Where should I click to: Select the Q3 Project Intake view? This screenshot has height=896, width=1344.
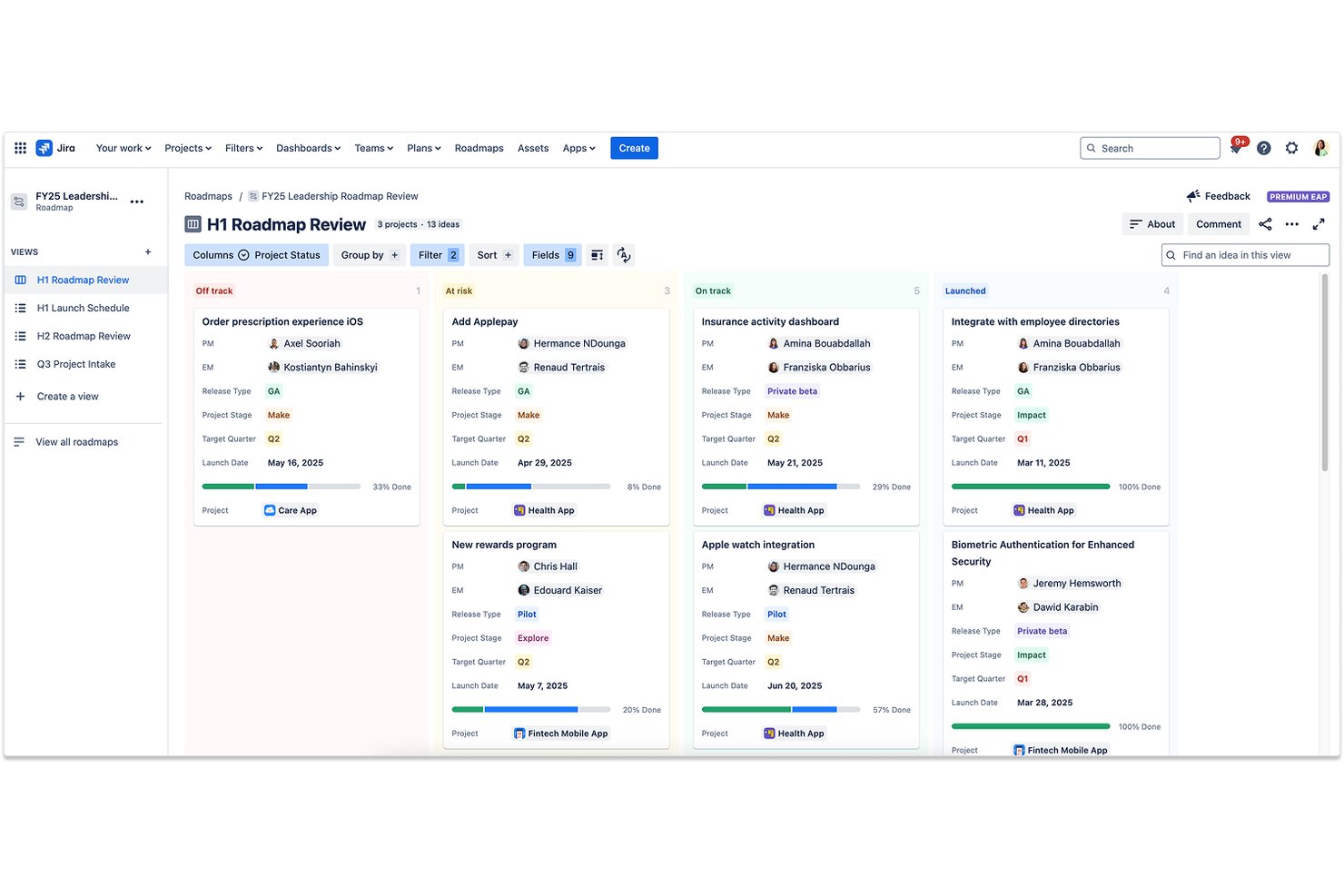click(76, 364)
